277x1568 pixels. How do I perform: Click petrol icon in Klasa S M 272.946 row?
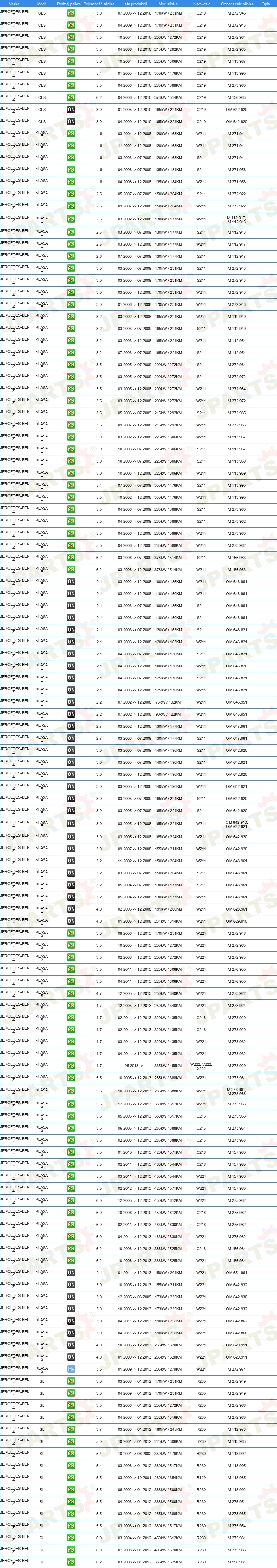coord(71,933)
